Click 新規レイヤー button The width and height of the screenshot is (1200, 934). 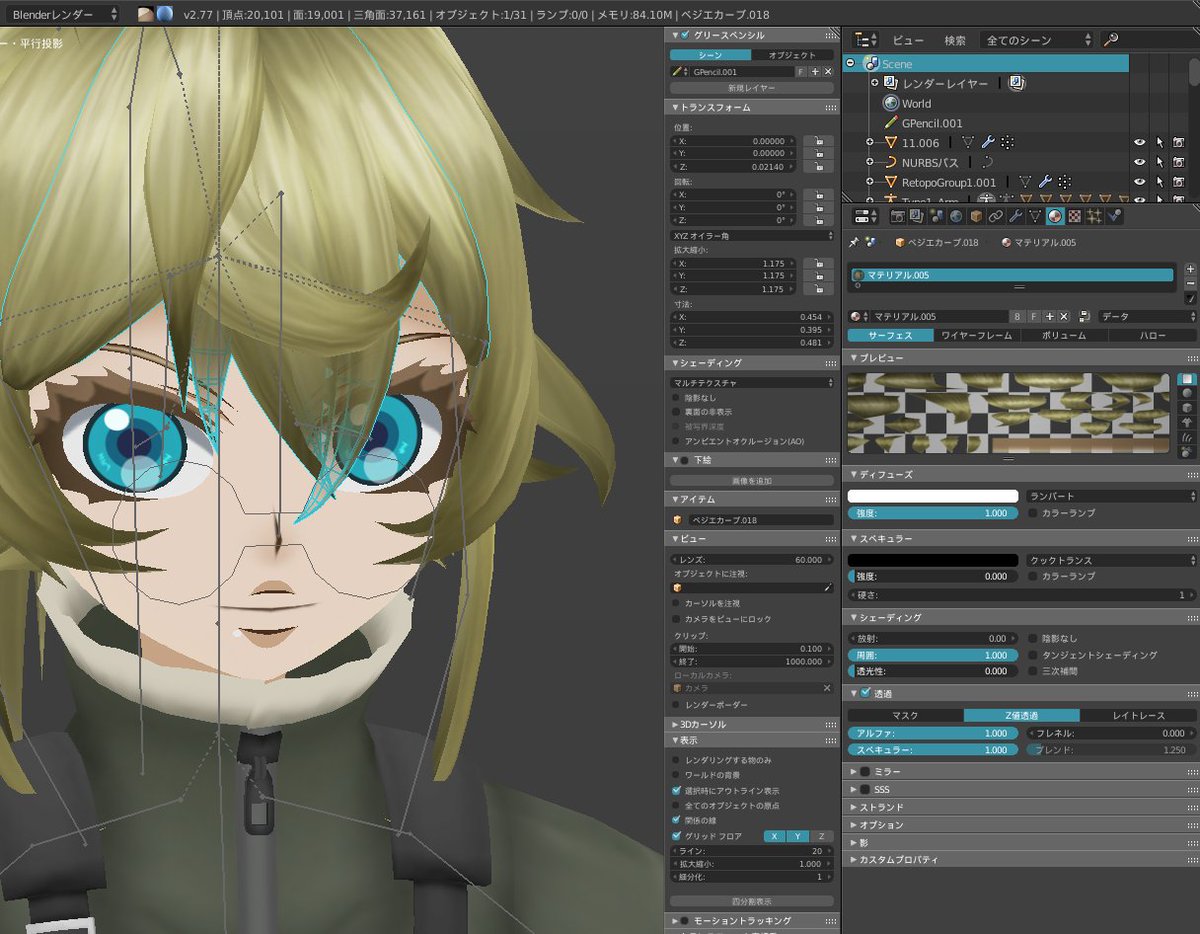coord(752,88)
